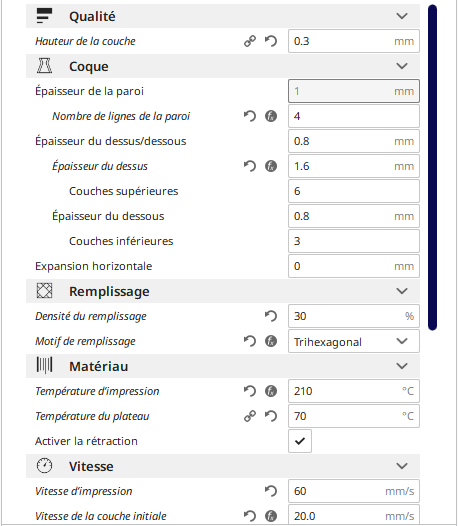Reset Hauteur de la couche value
Screen dimensions: 458x526
tap(271, 41)
